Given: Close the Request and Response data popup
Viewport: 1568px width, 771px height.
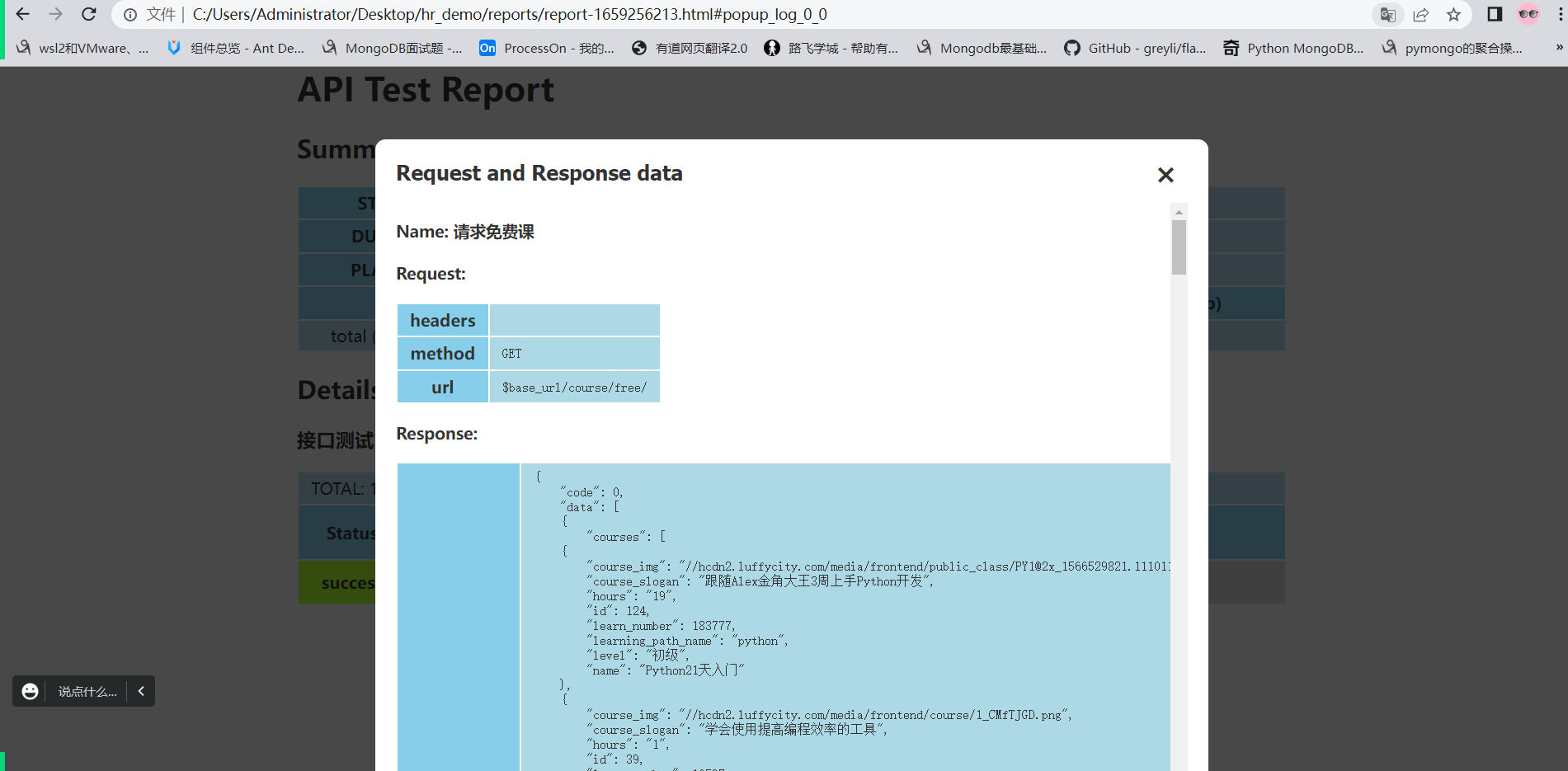Looking at the screenshot, I should tap(1165, 175).
